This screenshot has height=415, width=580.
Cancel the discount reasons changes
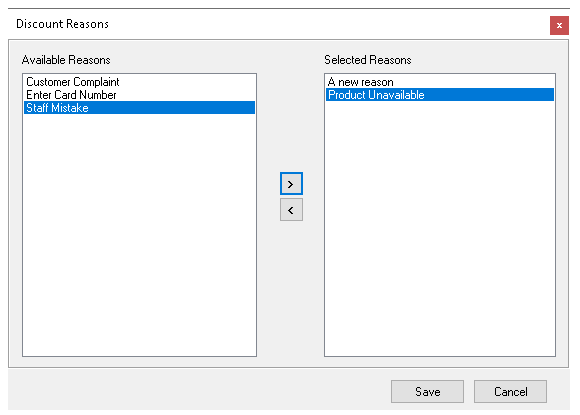tap(510, 391)
